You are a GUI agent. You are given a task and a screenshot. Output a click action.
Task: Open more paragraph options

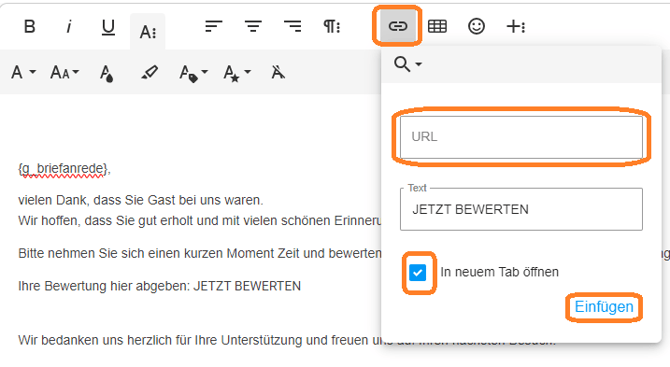tap(332, 26)
